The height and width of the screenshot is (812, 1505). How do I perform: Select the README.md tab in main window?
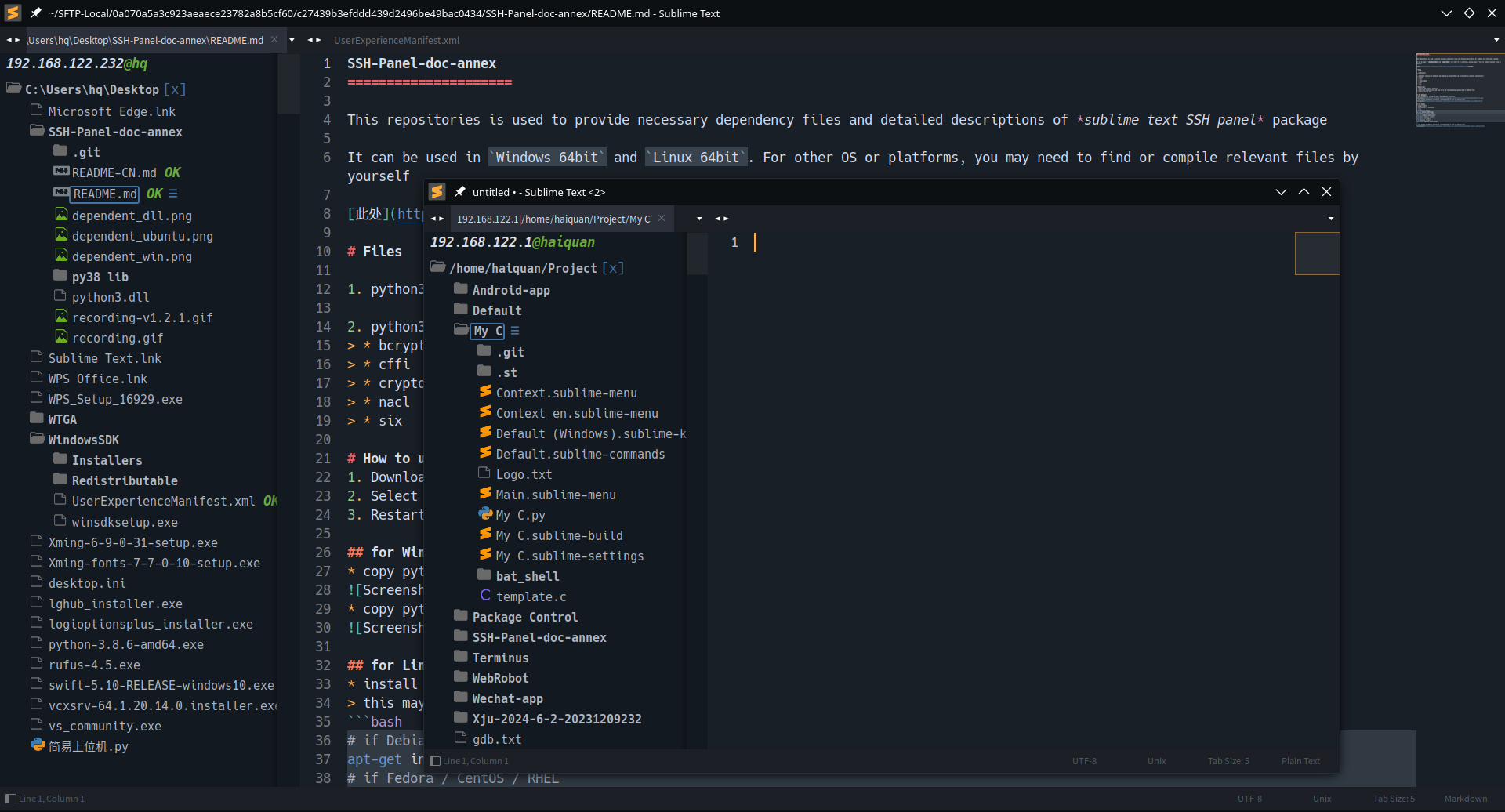pos(145,40)
